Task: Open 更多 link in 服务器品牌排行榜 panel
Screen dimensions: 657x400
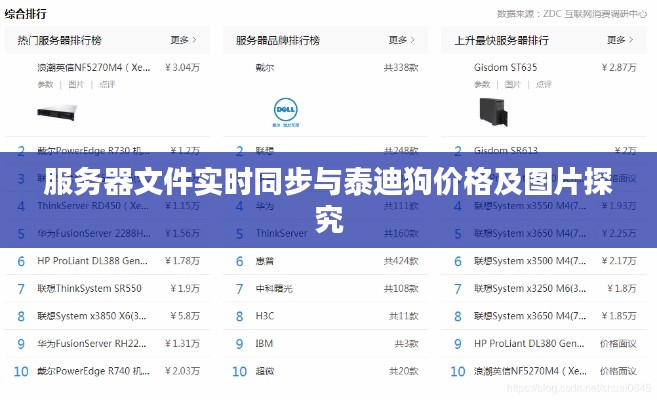Action: pos(401,40)
